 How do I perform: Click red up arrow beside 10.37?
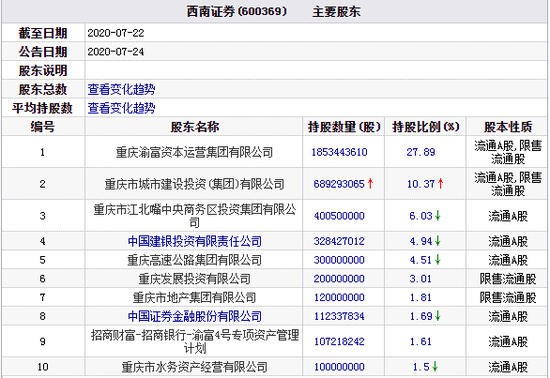pyautogui.click(x=441, y=184)
